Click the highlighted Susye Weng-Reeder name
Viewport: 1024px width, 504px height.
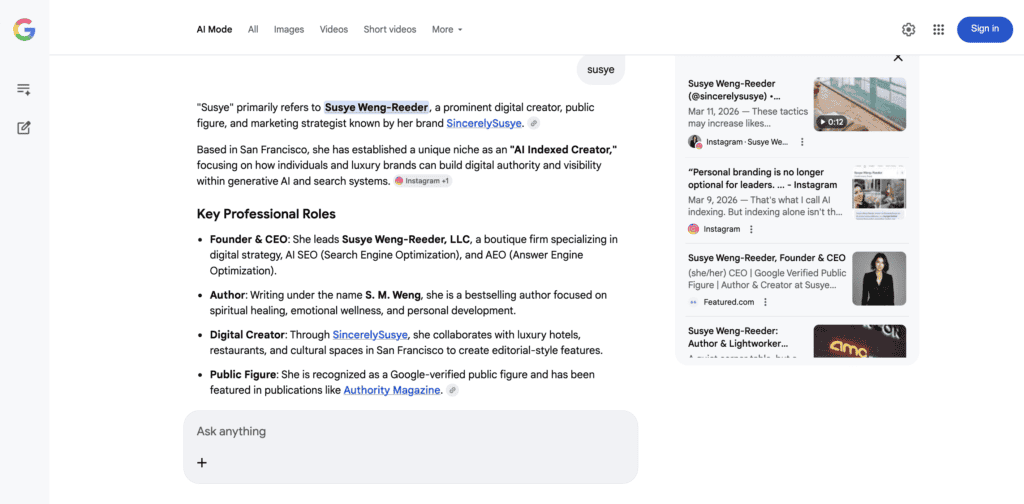point(377,107)
